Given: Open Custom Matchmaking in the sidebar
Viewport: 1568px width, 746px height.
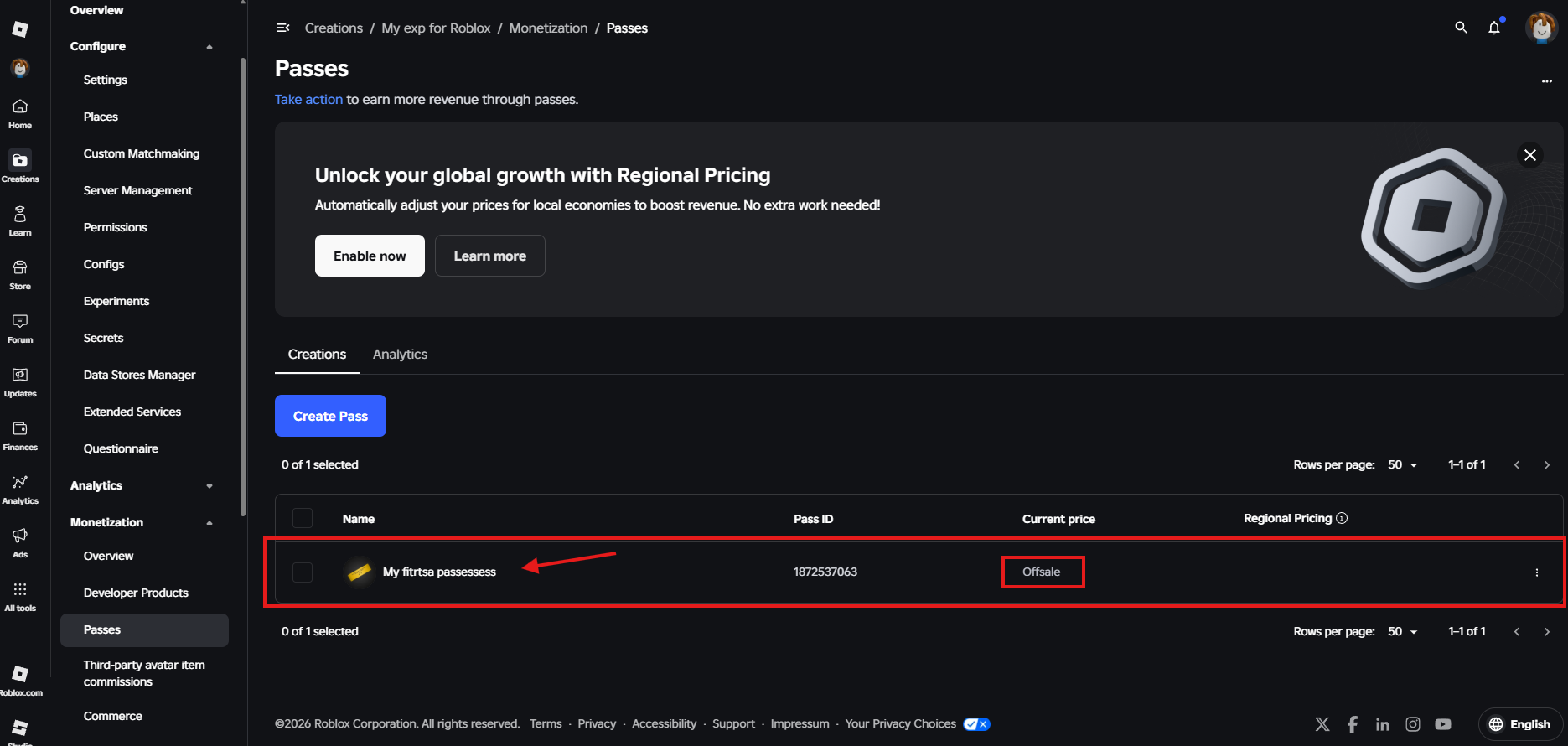Looking at the screenshot, I should 142,153.
